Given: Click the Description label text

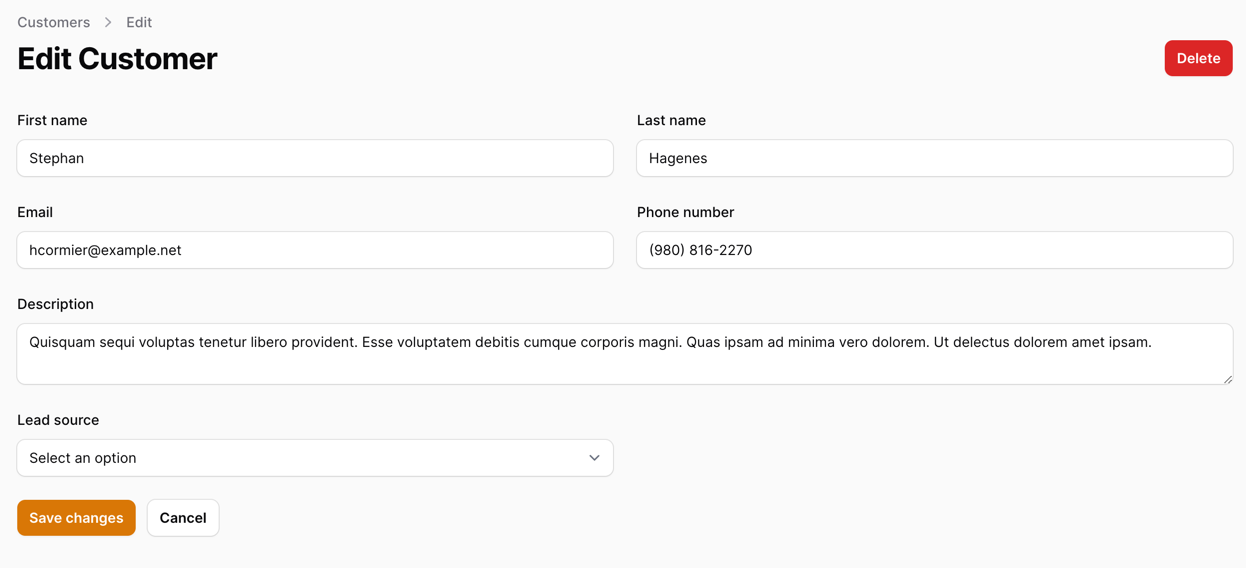Looking at the screenshot, I should 55,304.
